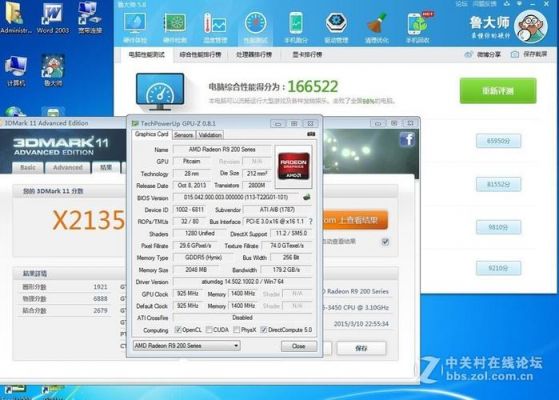The width and height of the screenshot is (559, 400).
Task: Click the Memory Size 2048 MB field
Action: 196,270
